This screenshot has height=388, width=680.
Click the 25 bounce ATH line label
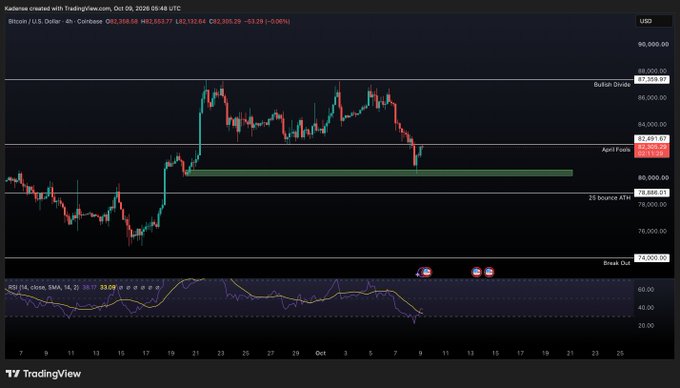[x=609, y=198]
